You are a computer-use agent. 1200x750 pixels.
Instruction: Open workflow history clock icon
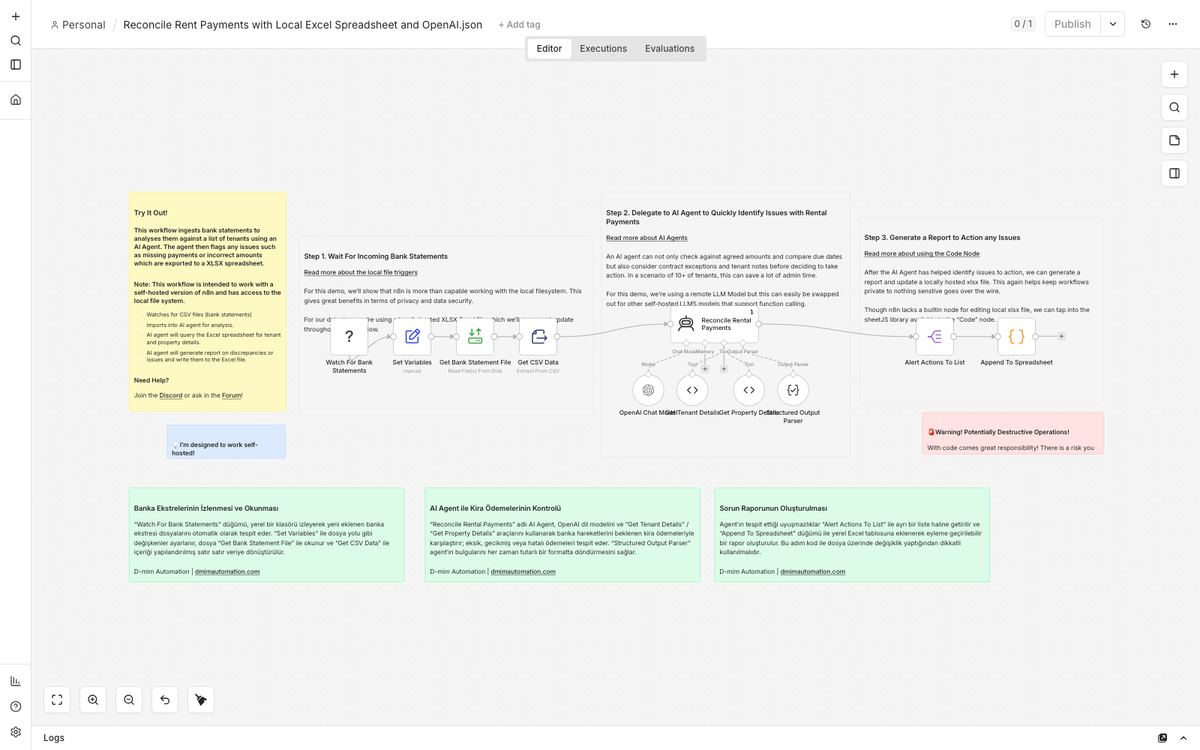click(x=1146, y=24)
